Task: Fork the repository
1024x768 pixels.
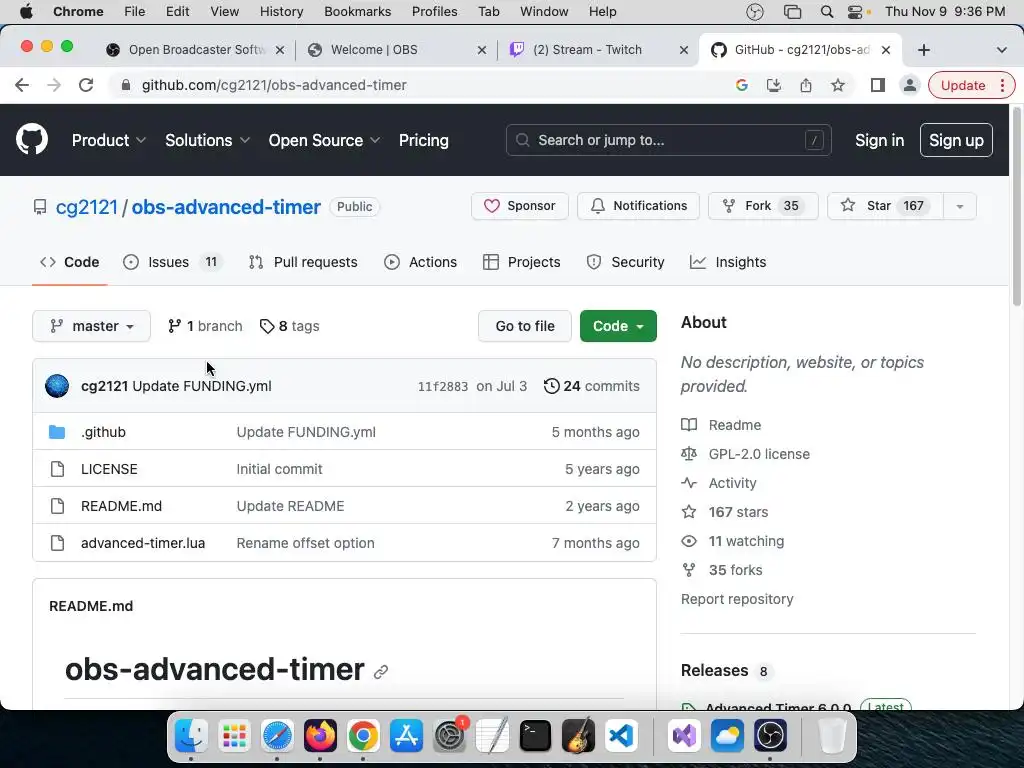Action: tap(763, 206)
